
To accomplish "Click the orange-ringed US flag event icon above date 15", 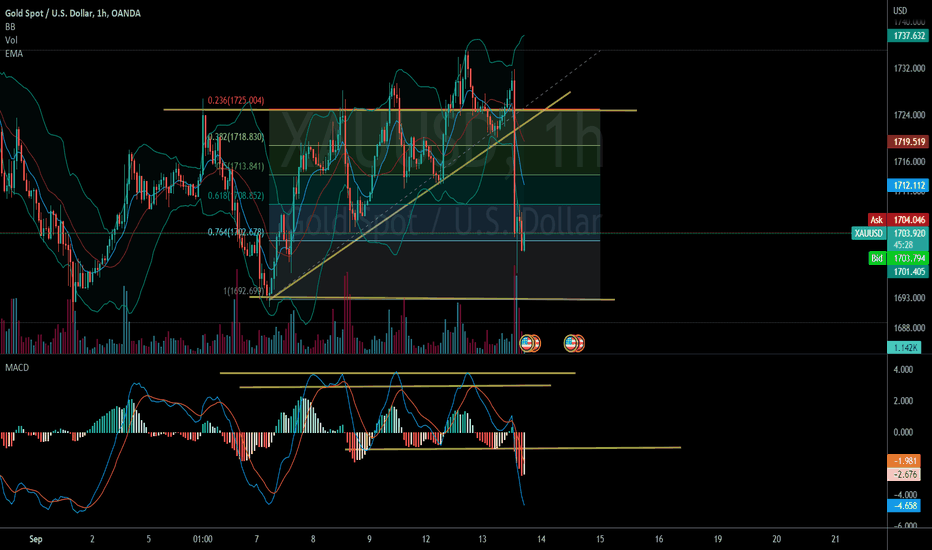I will coord(580,343).
